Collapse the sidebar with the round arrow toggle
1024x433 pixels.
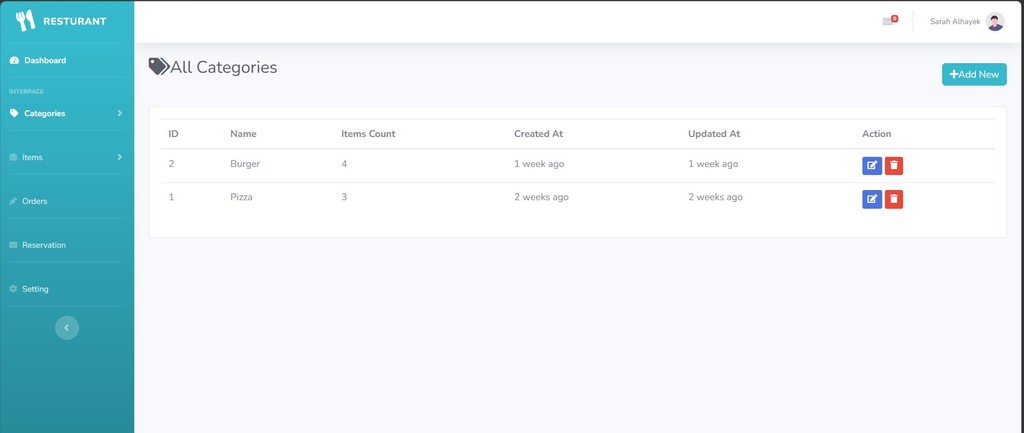tap(67, 327)
